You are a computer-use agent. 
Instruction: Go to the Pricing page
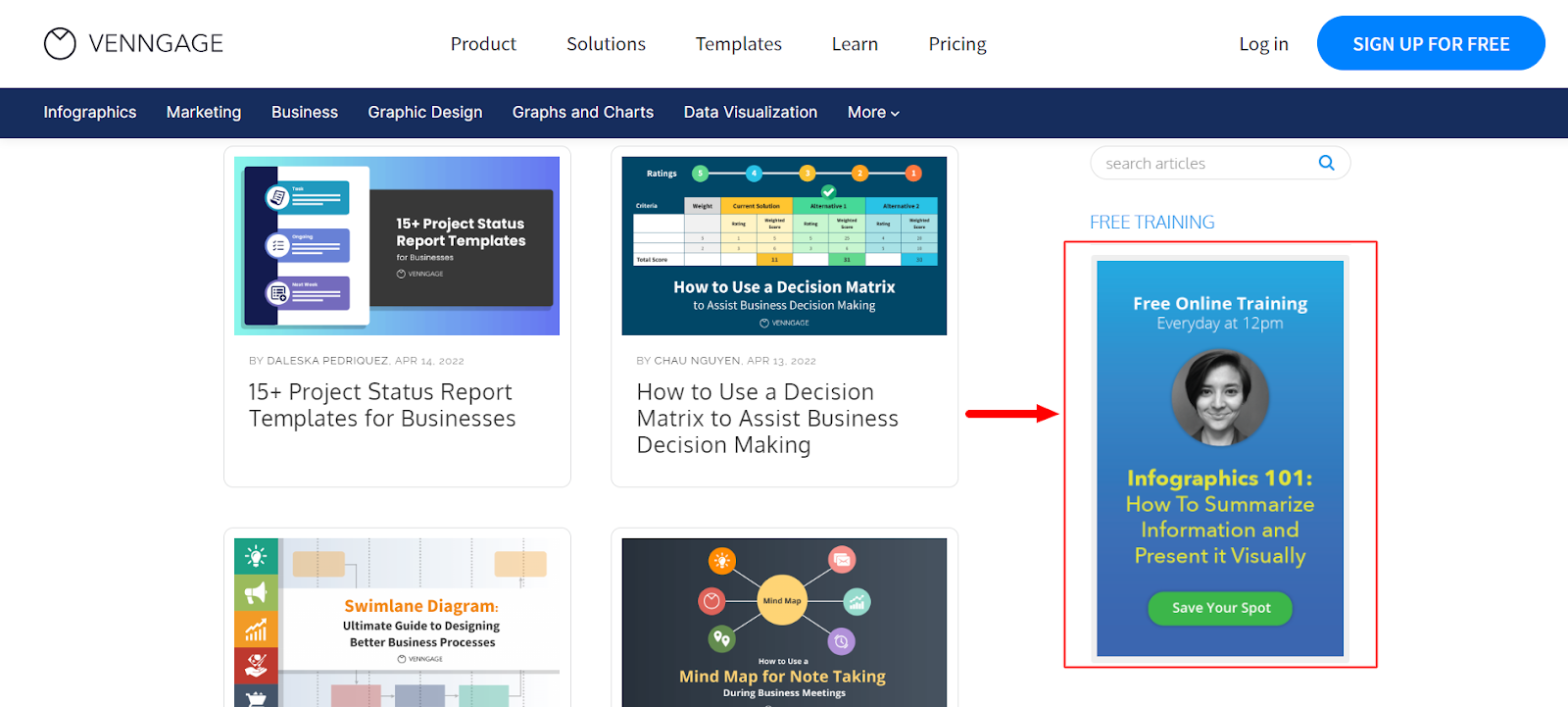(957, 44)
